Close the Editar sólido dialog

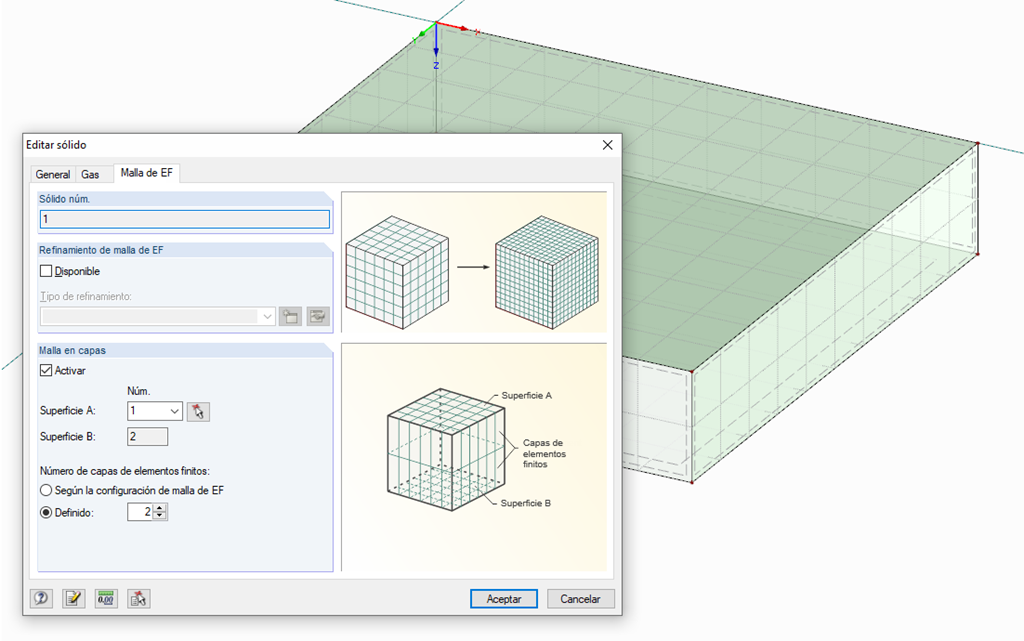pyautogui.click(x=607, y=145)
